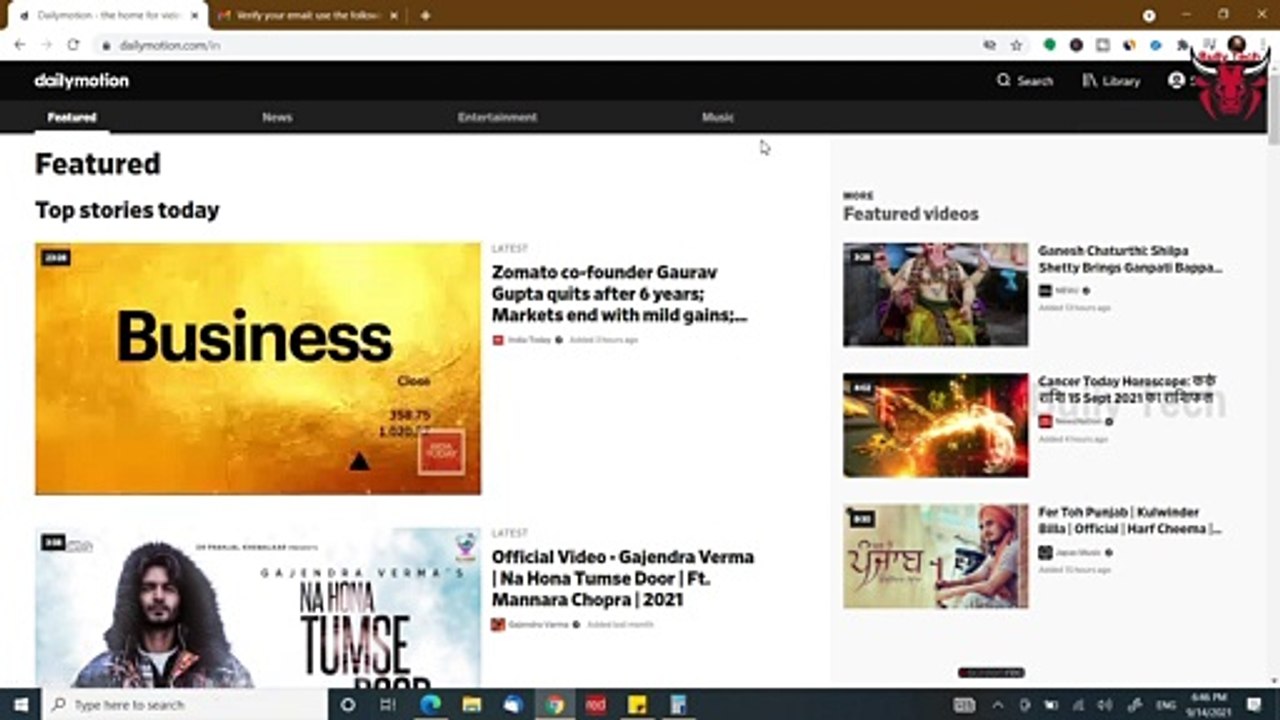Open the Business video thumbnail
Image resolution: width=1280 pixels, height=720 pixels.
pyautogui.click(x=258, y=369)
